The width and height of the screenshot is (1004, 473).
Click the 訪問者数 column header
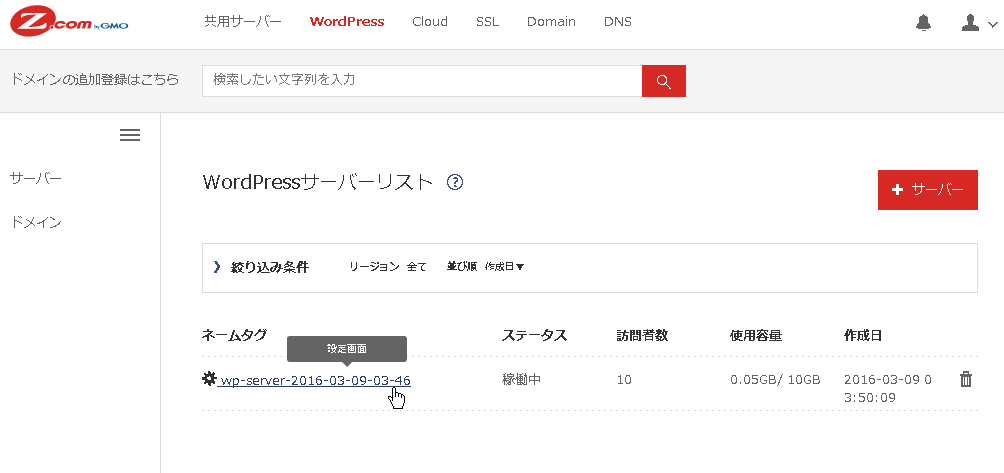642,335
